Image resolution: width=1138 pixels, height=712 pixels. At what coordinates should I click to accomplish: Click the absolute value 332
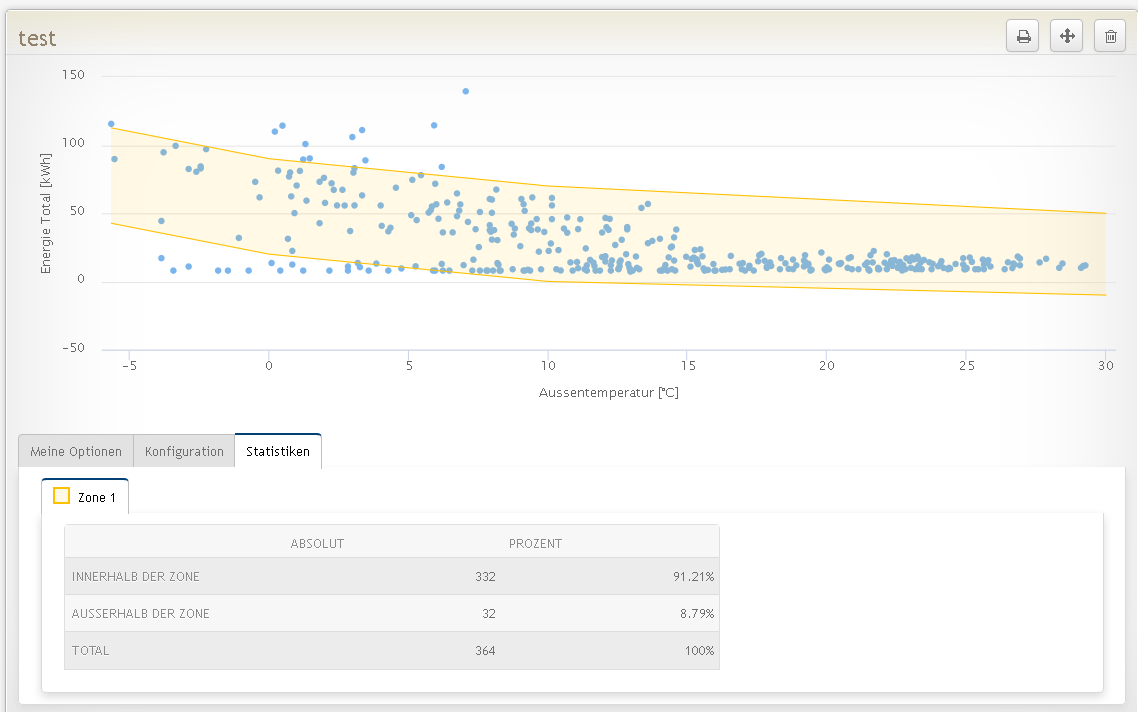pos(486,577)
